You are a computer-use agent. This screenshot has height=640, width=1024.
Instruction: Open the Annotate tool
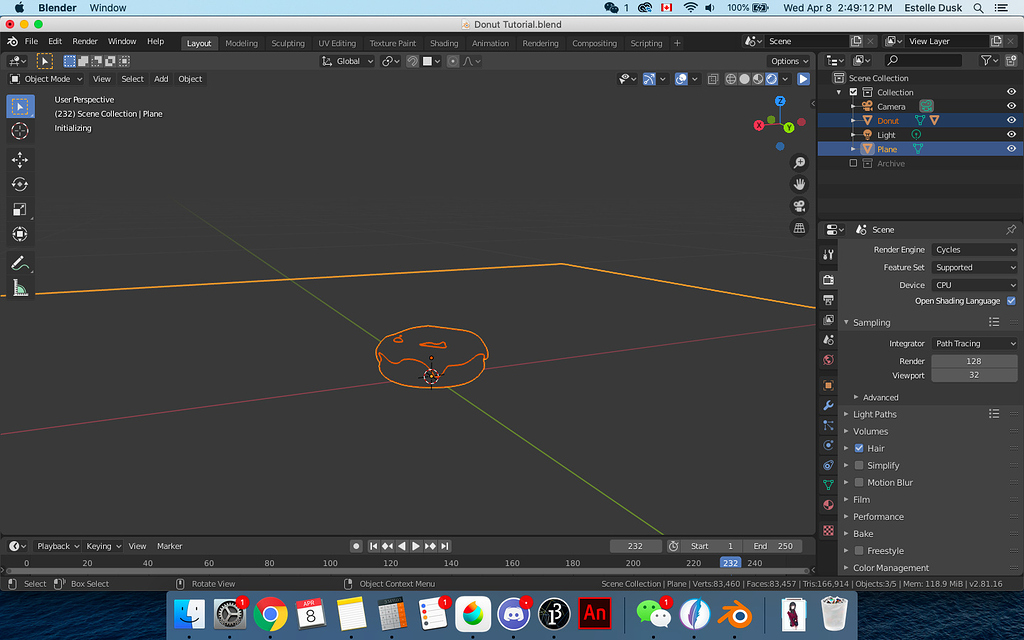click(20, 263)
